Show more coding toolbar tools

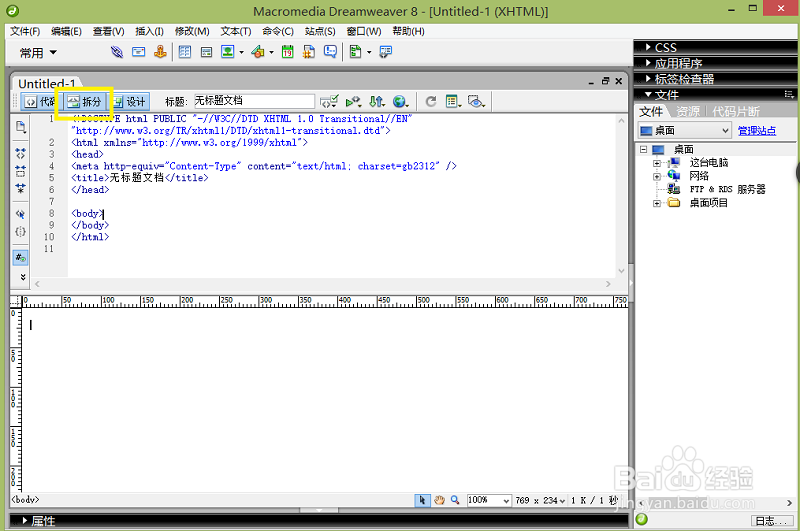tap(22, 277)
